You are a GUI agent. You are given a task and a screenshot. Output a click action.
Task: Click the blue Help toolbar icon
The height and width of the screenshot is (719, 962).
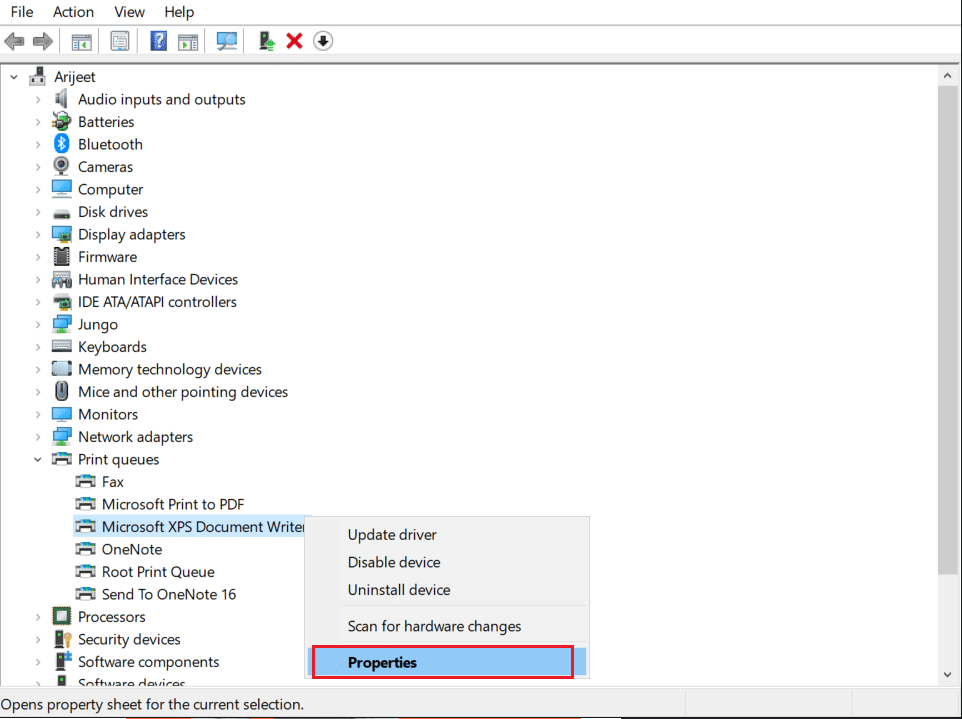pyautogui.click(x=159, y=42)
